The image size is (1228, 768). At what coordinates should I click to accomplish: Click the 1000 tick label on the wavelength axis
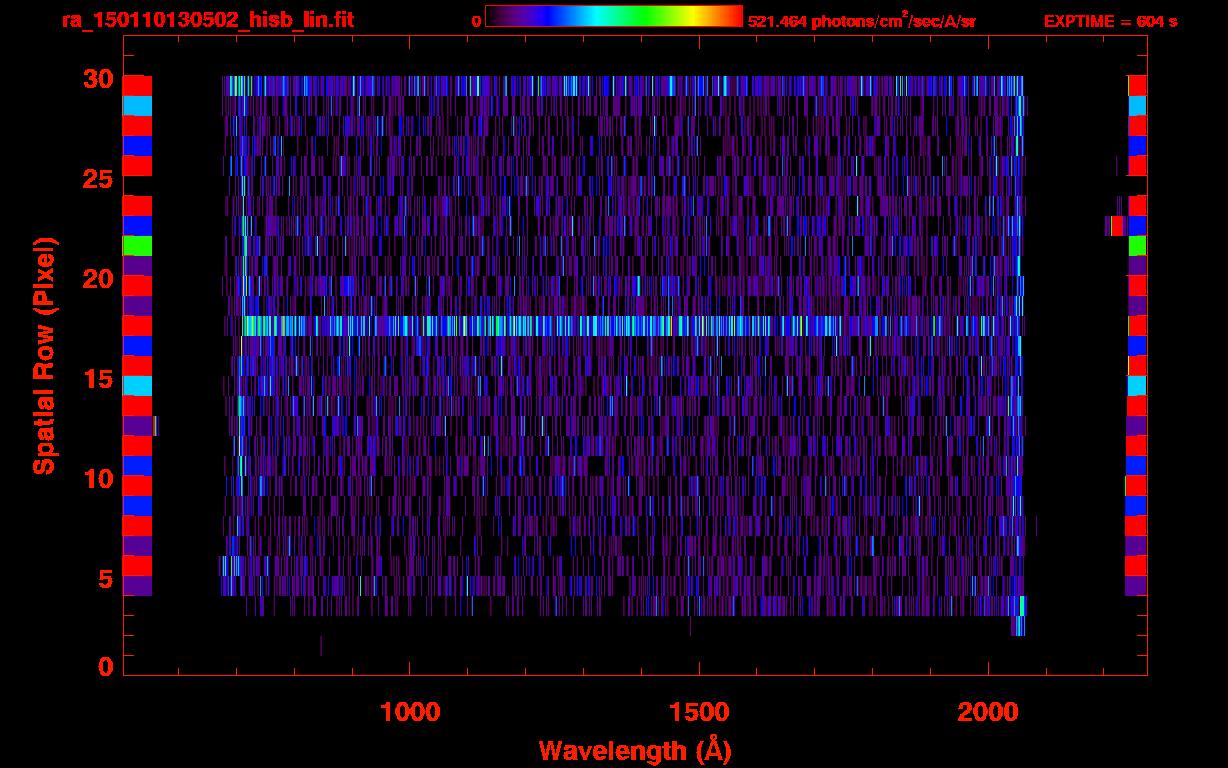coord(410,712)
